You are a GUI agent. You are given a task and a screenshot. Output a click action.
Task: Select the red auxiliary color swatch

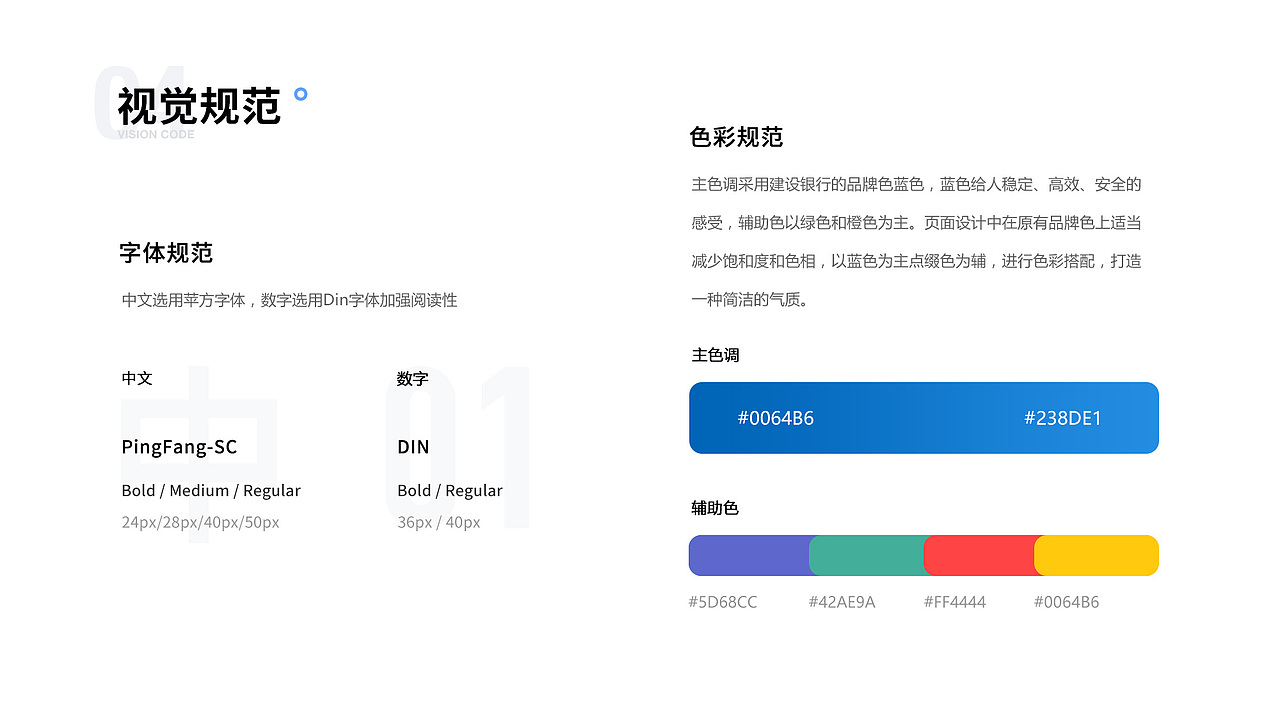tap(981, 555)
